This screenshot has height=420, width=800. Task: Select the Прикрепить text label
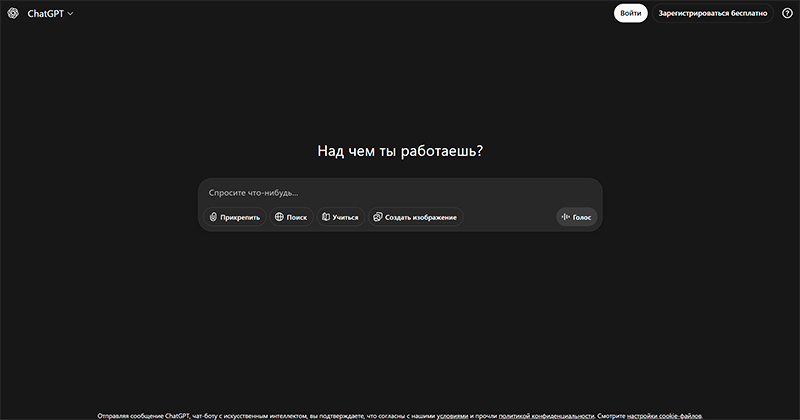click(x=240, y=217)
